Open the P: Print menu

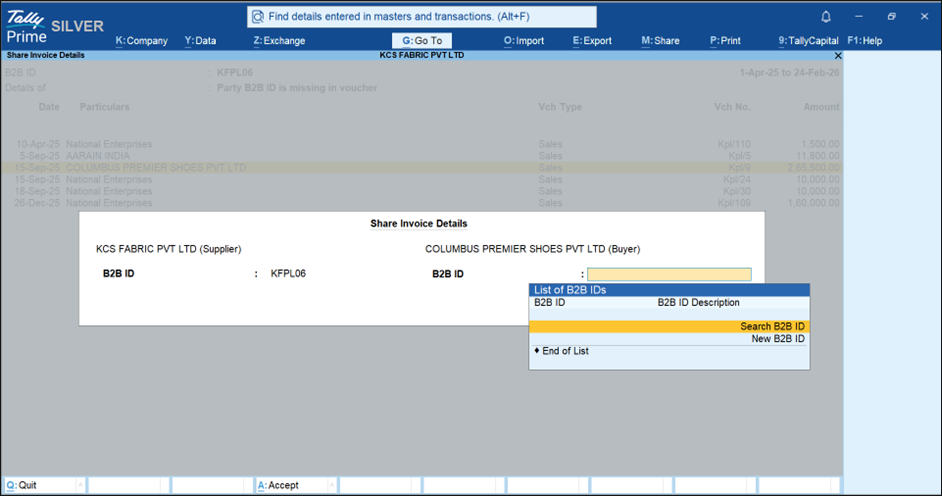click(725, 41)
